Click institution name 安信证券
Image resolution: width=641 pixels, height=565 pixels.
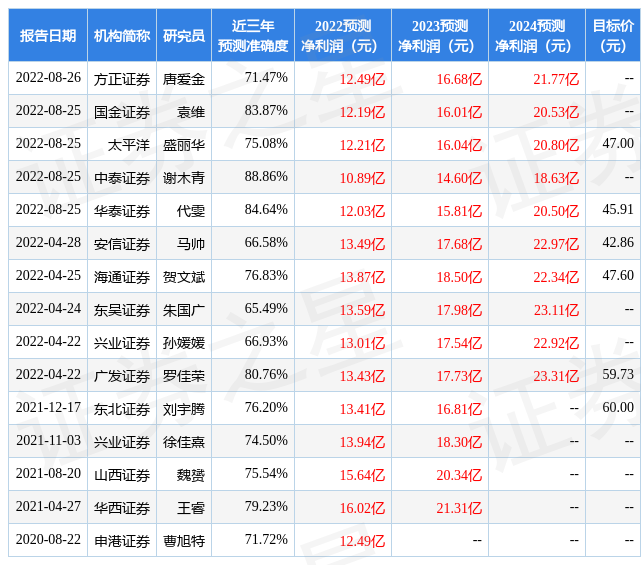pyautogui.click(x=122, y=244)
